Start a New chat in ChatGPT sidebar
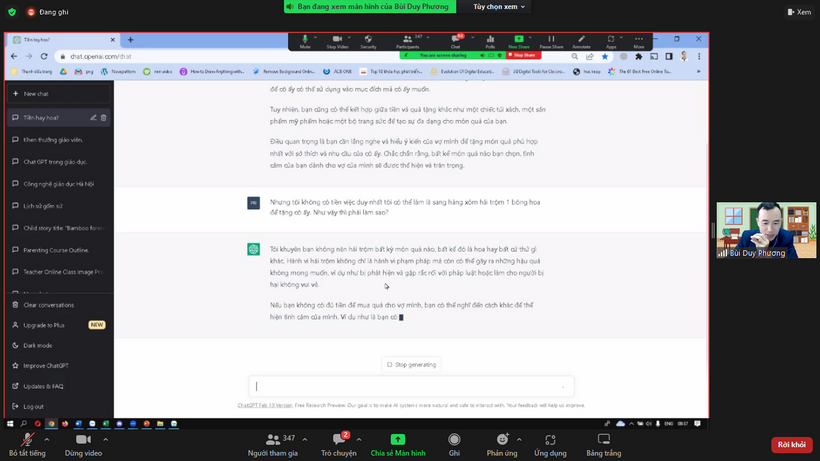 tap(59, 94)
